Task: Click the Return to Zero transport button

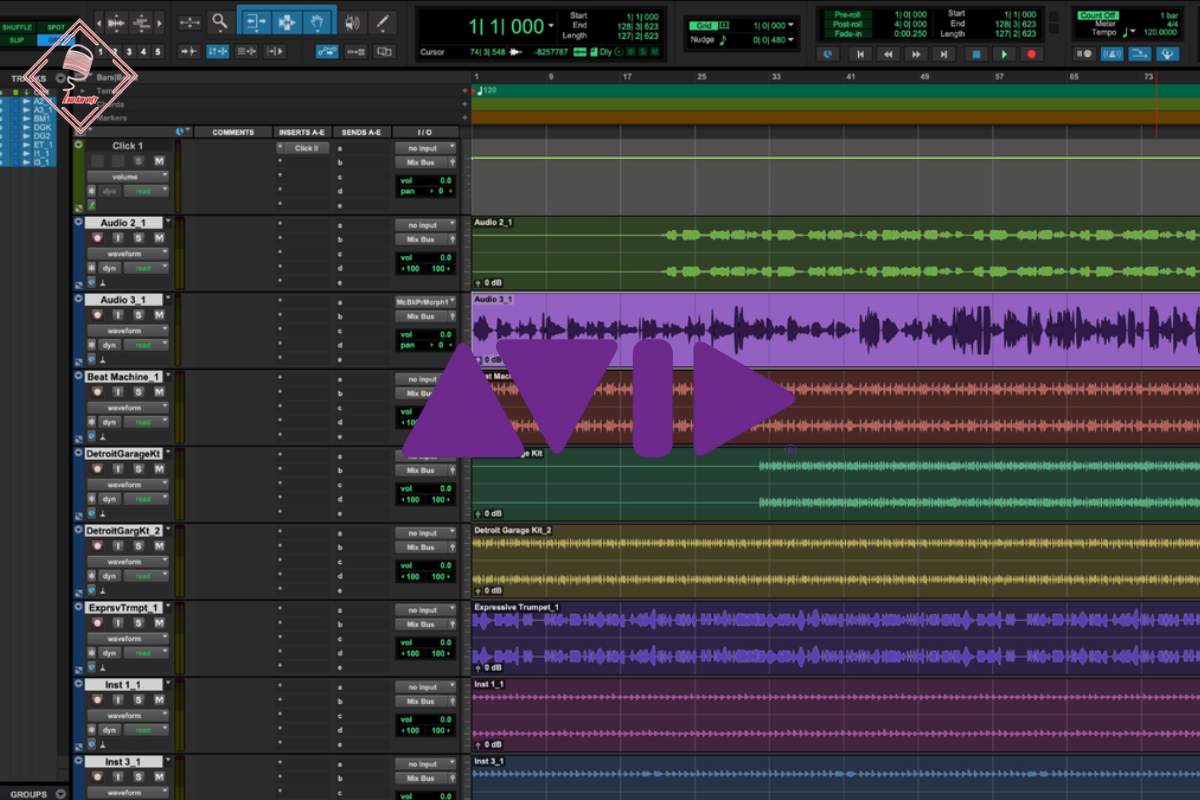Action: [x=859, y=54]
